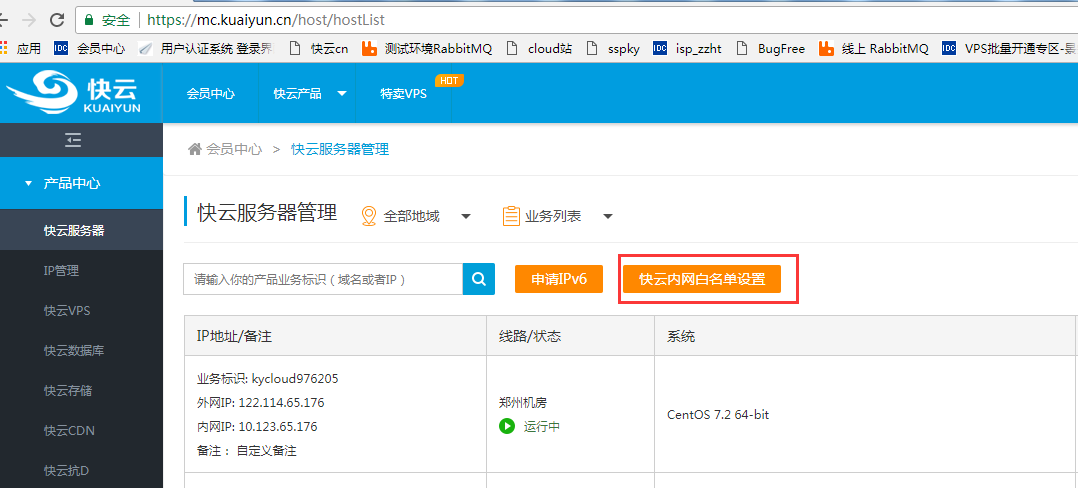Expand the 业务列表 dropdown
The height and width of the screenshot is (488, 1078).
click(557, 216)
